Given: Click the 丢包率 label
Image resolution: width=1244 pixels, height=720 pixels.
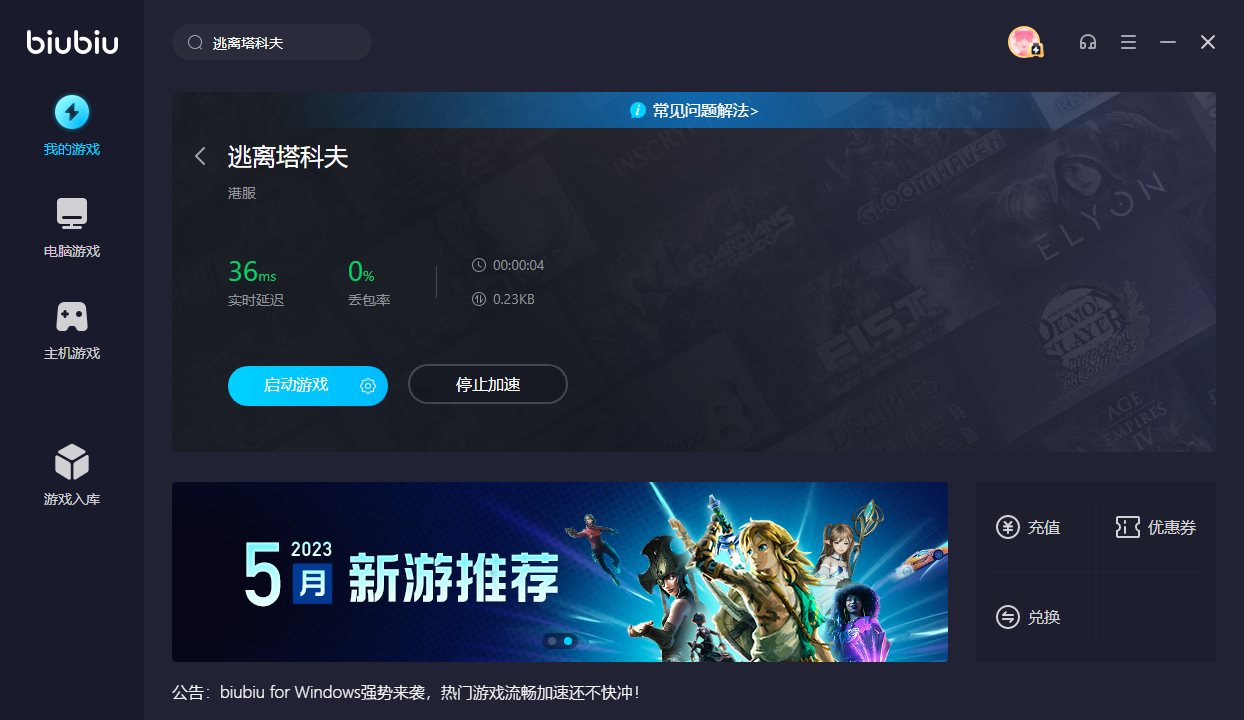Looking at the screenshot, I should click(x=369, y=300).
